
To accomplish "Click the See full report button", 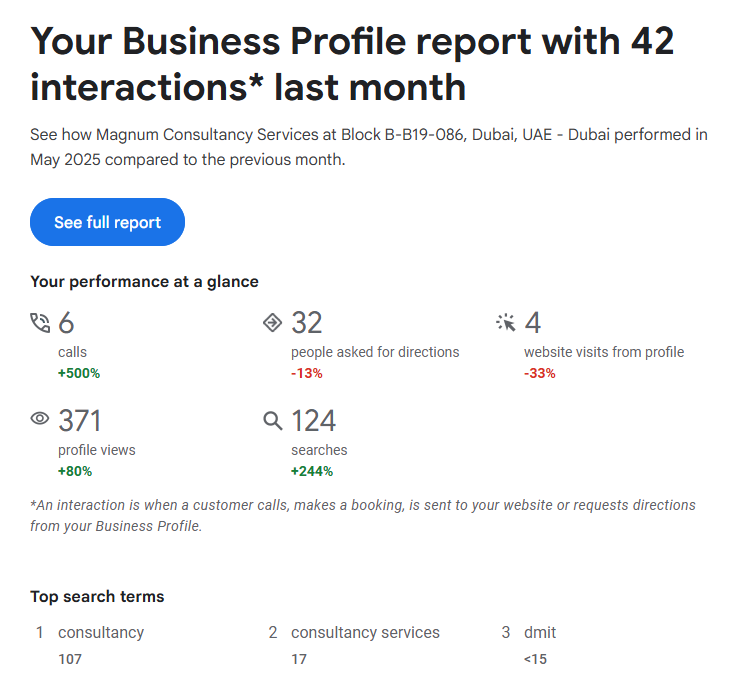I will [107, 222].
